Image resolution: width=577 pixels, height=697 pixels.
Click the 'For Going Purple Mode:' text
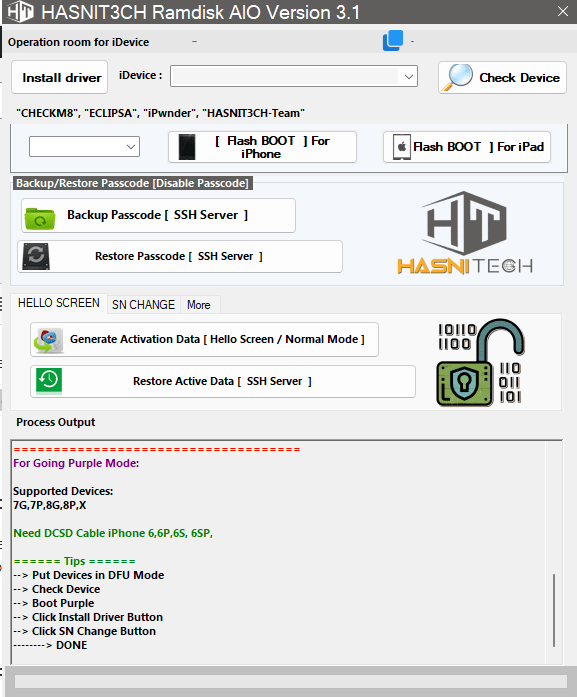[76, 463]
